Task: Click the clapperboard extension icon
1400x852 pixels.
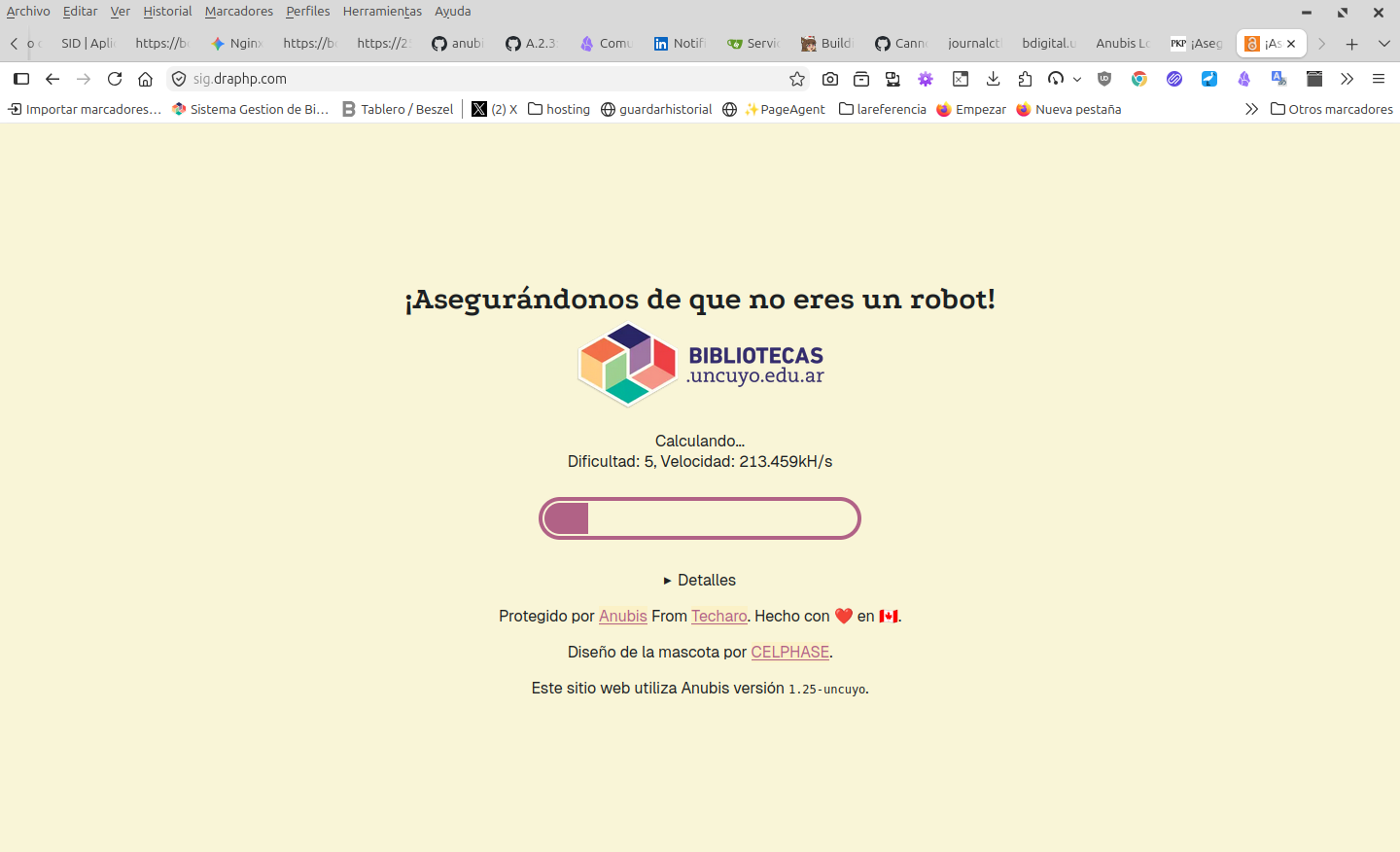Action: pyautogui.click(x=1314, y=79)
